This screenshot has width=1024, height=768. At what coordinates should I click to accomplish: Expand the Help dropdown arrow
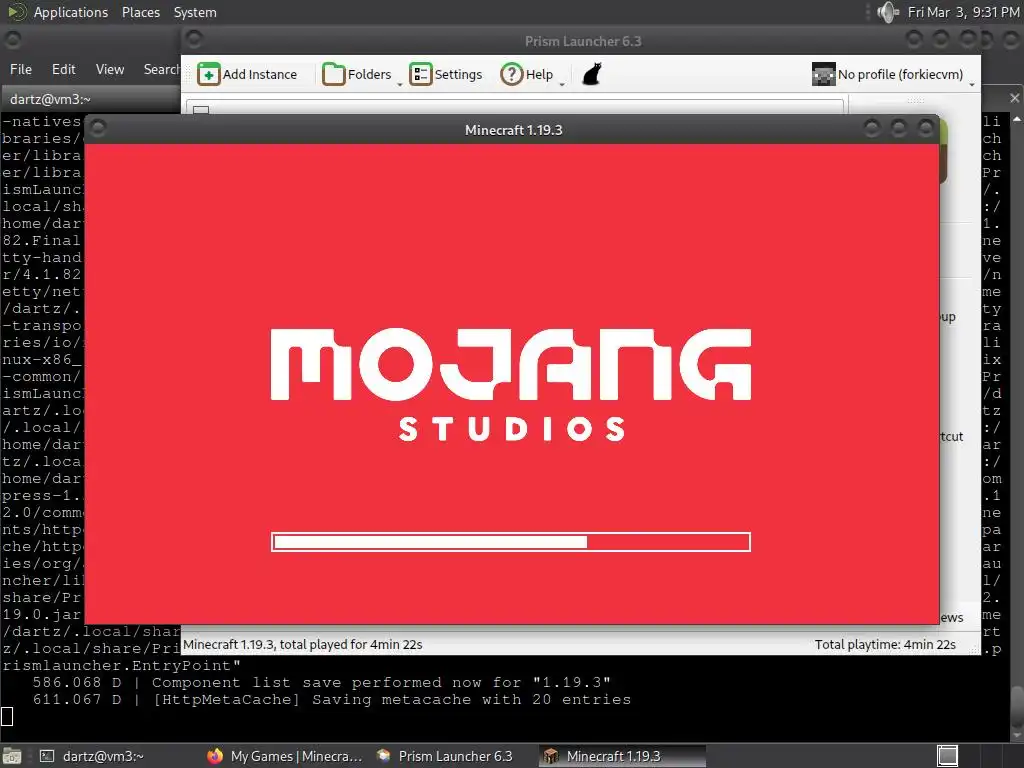point(562,84)
